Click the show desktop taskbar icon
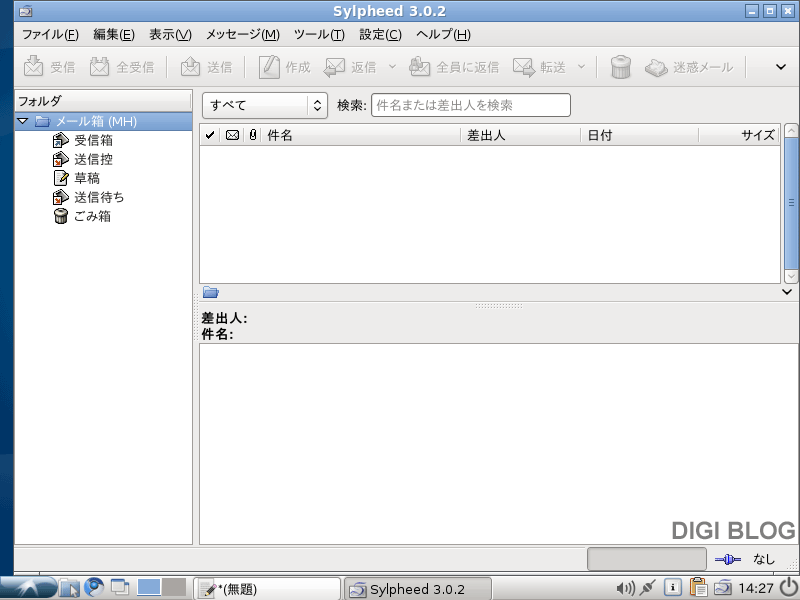 pos(120,587)
